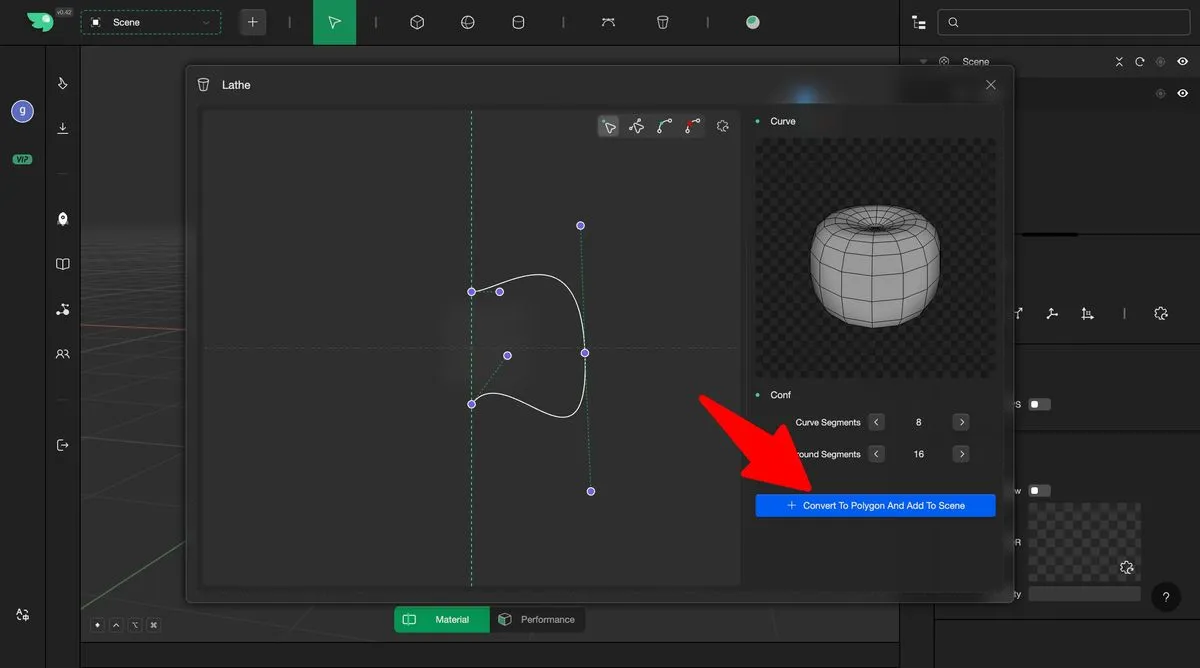Viewport: 1200px width, 668px height.
Task: Click the cube primitive icon
Action: (418, 22)
